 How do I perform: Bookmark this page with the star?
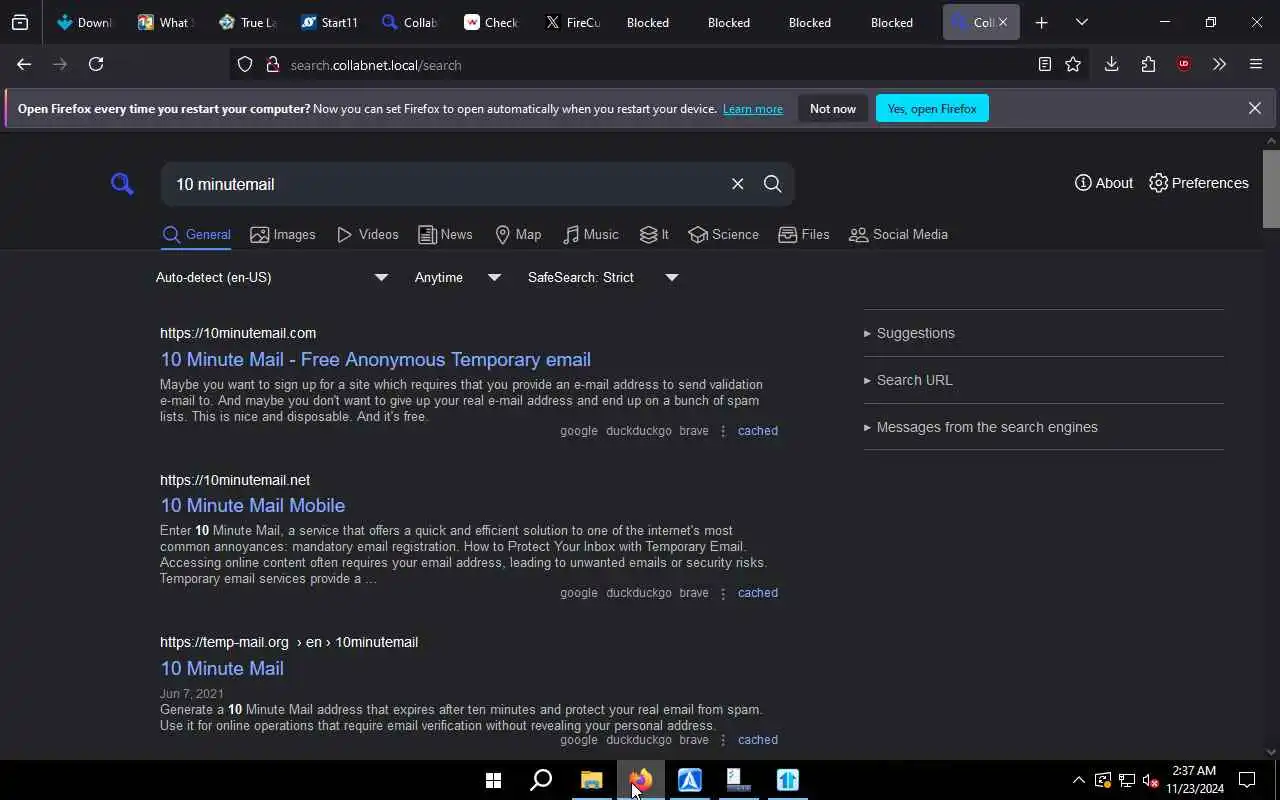(1073, 64)
